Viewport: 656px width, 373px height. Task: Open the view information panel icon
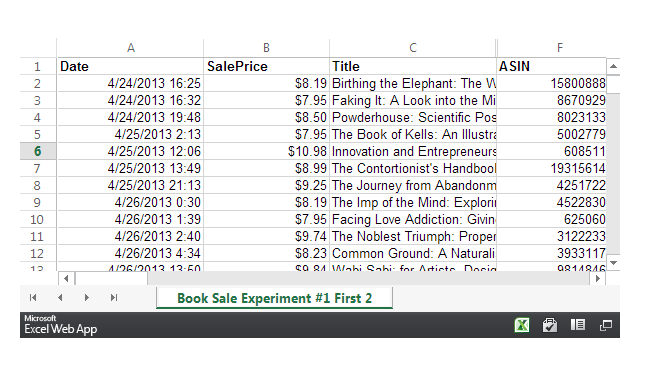coord(578,325)
